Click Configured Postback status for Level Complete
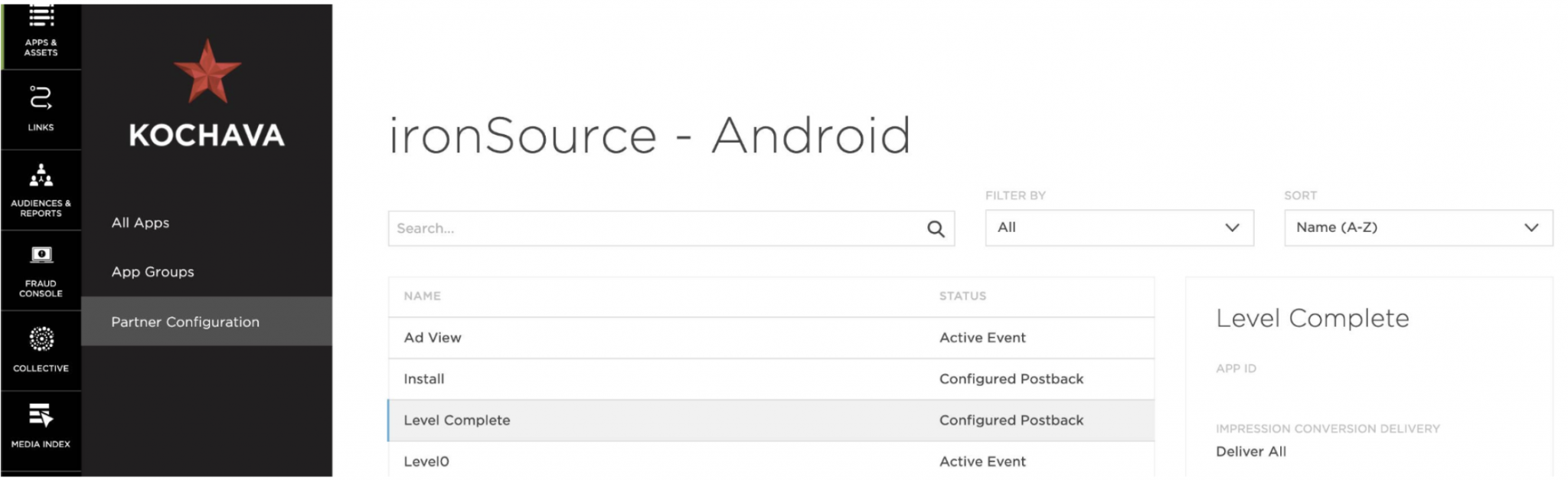 click(1011, 420)
